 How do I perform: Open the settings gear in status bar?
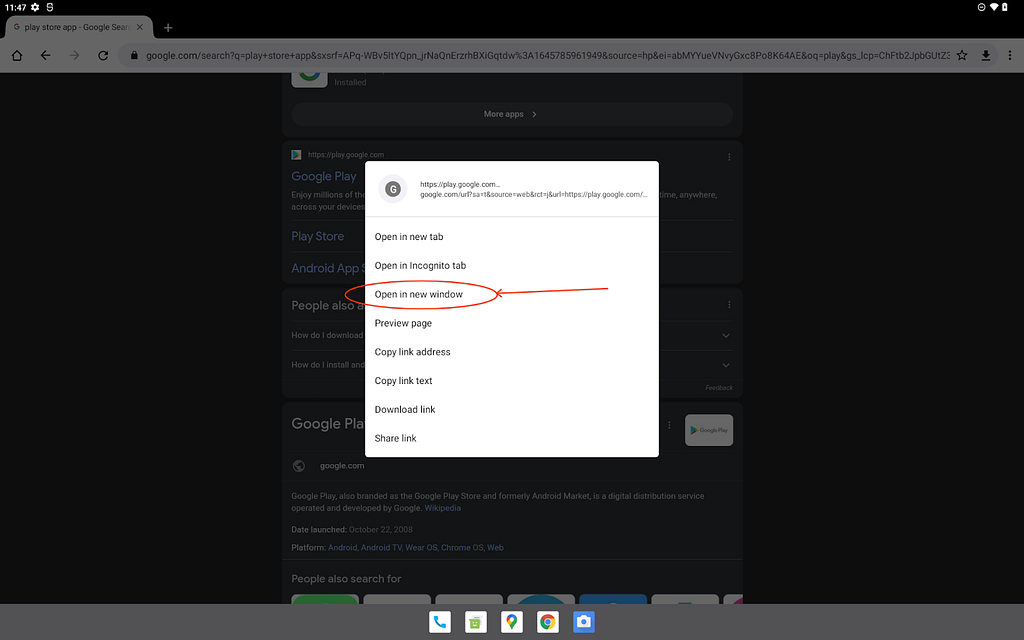tap(35, 7)
